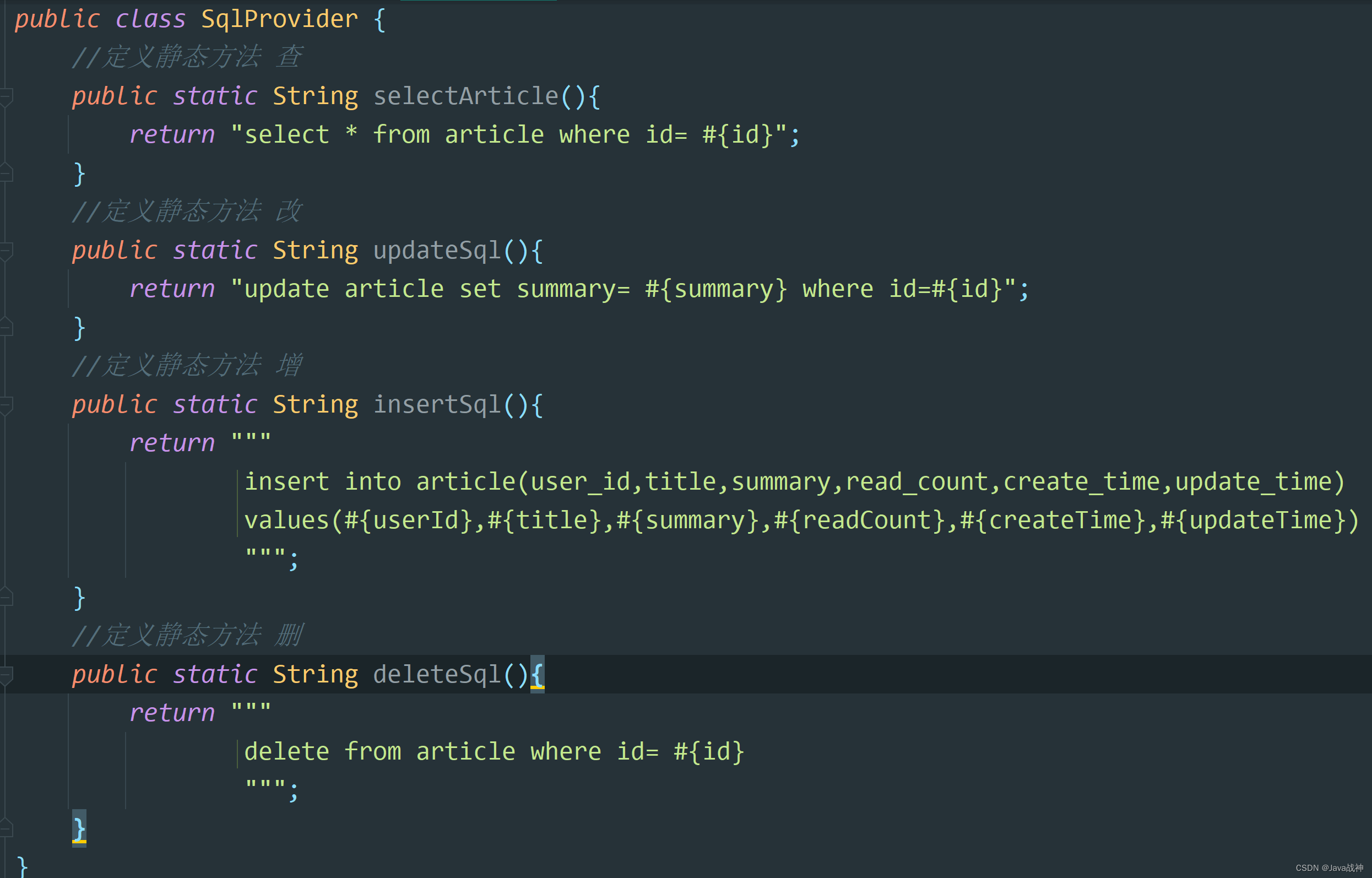Click the insertSql method name

(x=437, y=404)
